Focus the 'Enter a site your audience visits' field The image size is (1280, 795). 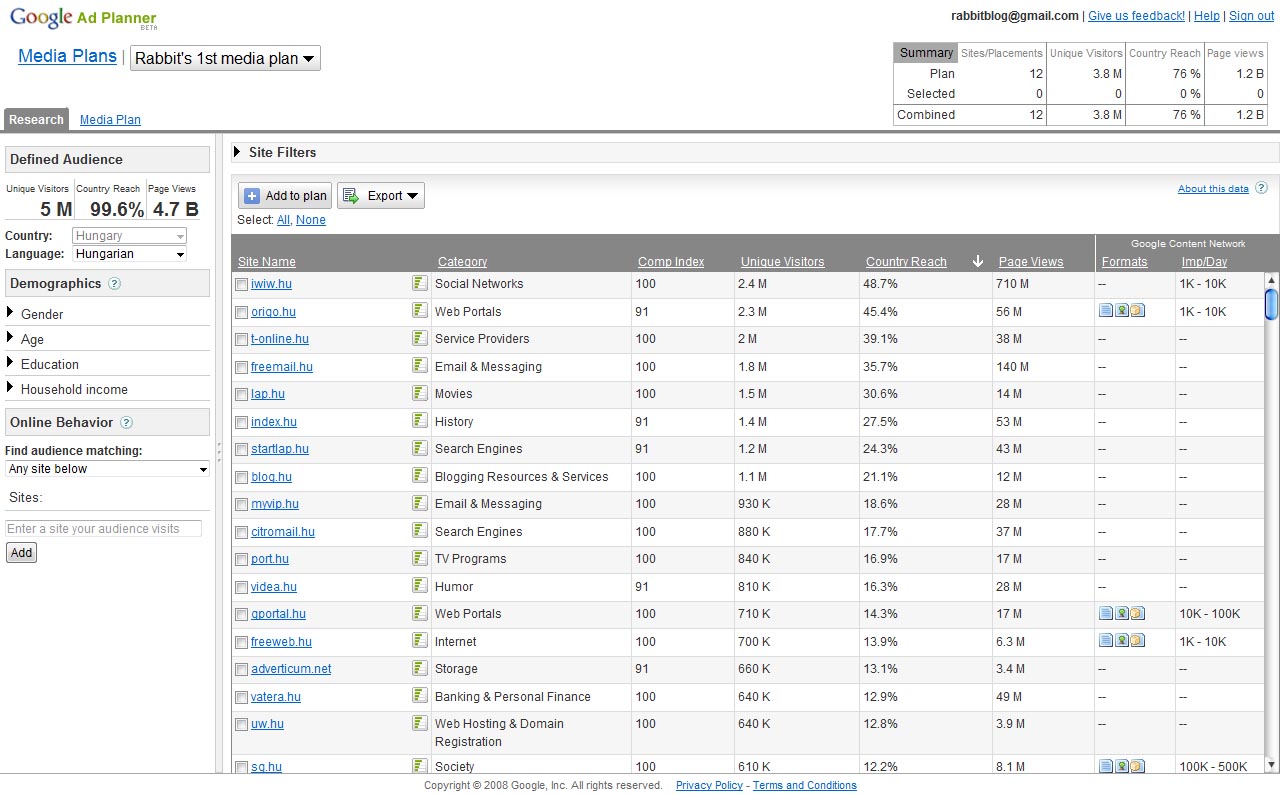click(x=104, y=529)
